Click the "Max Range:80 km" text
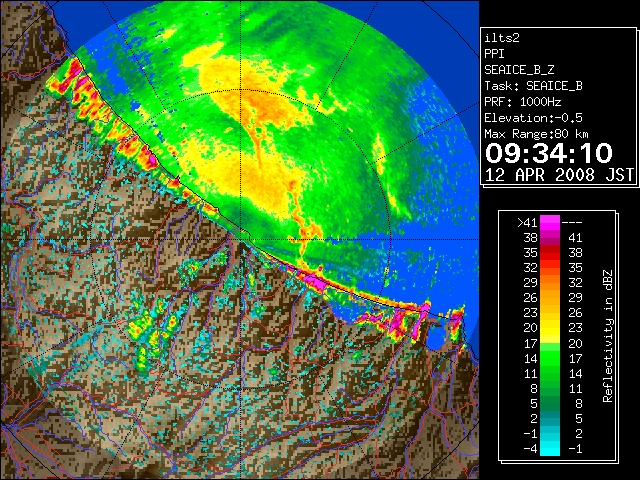The height and width of the screenshot is (480, 640). point(536,134)
